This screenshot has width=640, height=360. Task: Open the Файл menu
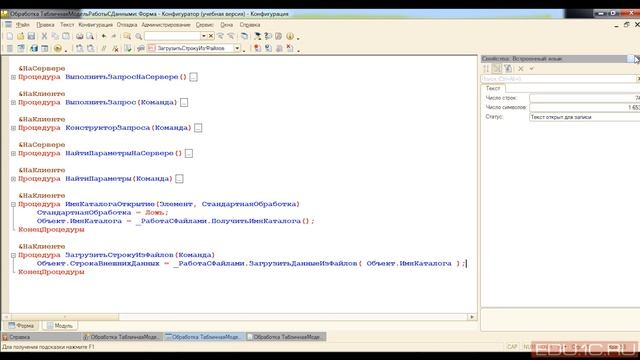pos(23,25)
